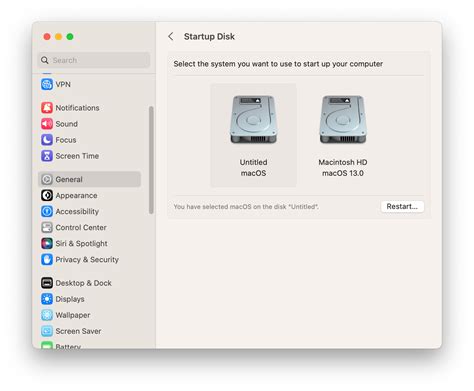Click into the Search field
Image resolution: width=474 pixels, height=391 pixels.
tap(94, 60)
